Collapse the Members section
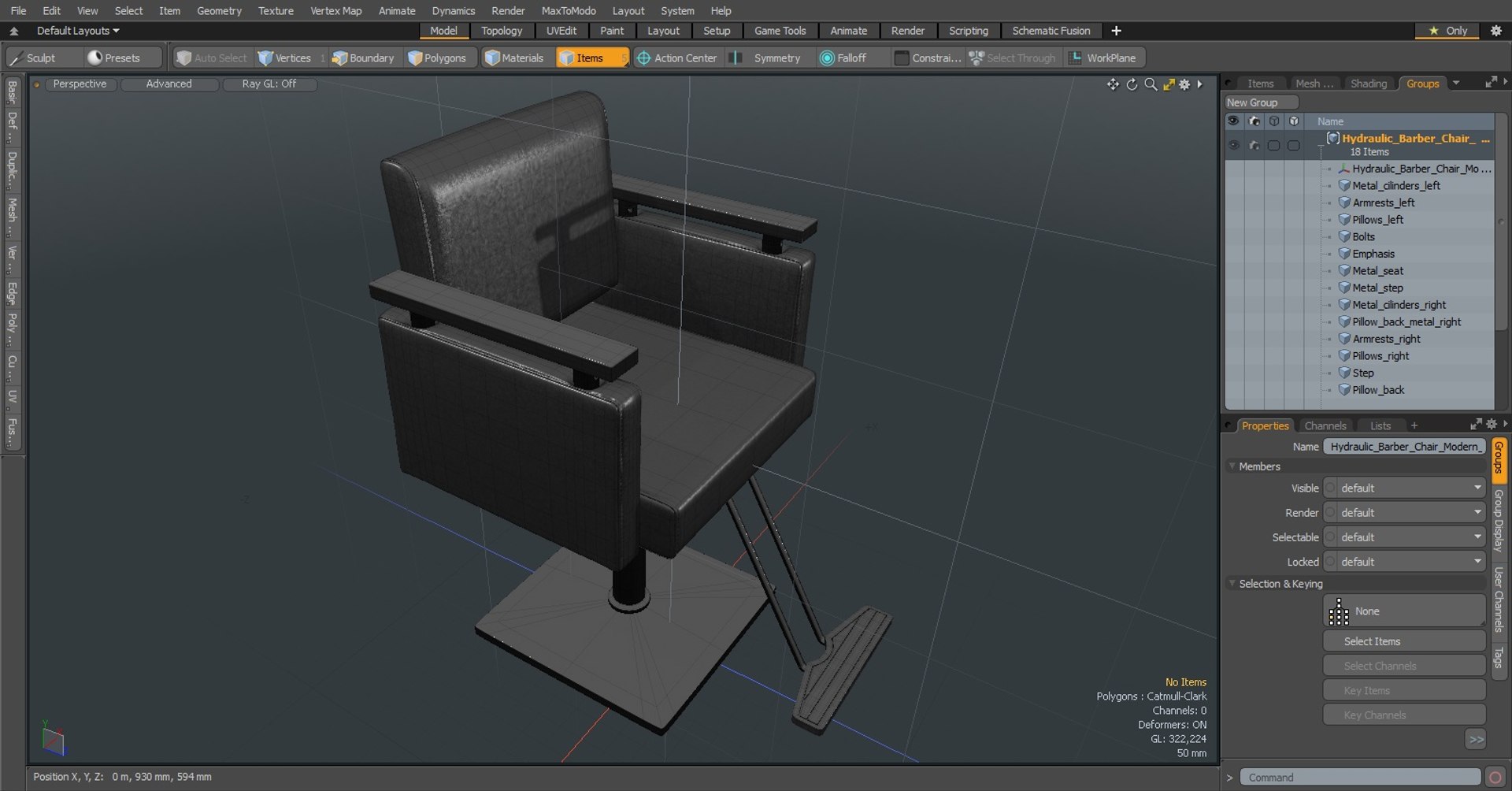1512x791 pixels. (1232, 466)
